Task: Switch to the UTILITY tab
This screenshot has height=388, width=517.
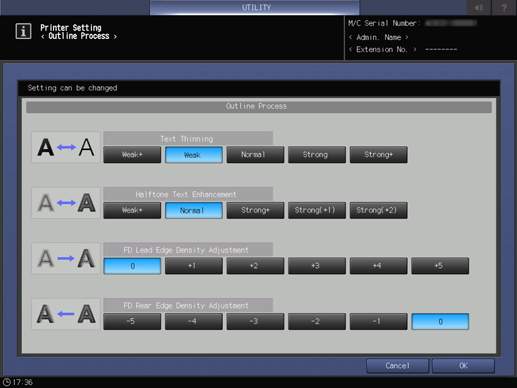Action: point(255,7)
